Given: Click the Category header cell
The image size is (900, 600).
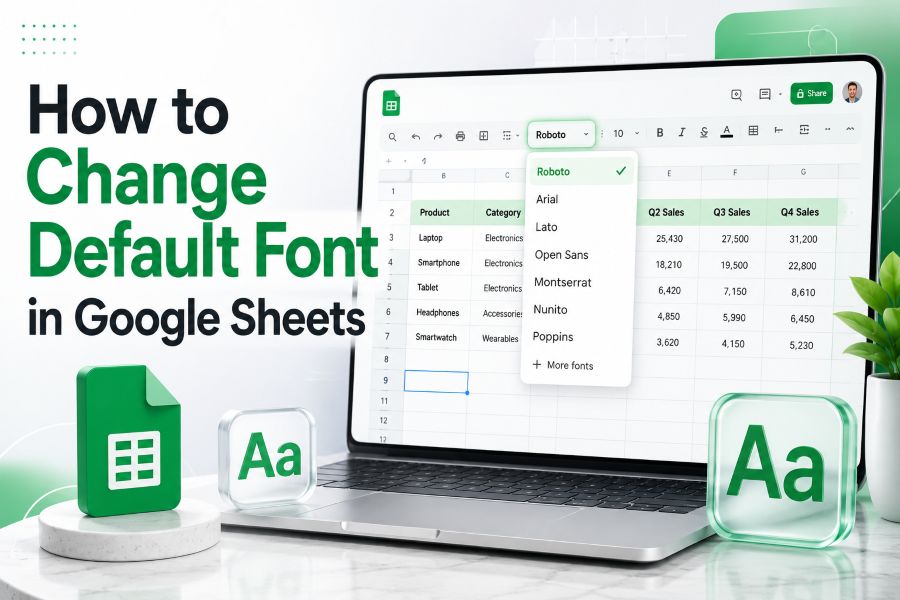Looking at the screenshot, I should click(501, 213).
